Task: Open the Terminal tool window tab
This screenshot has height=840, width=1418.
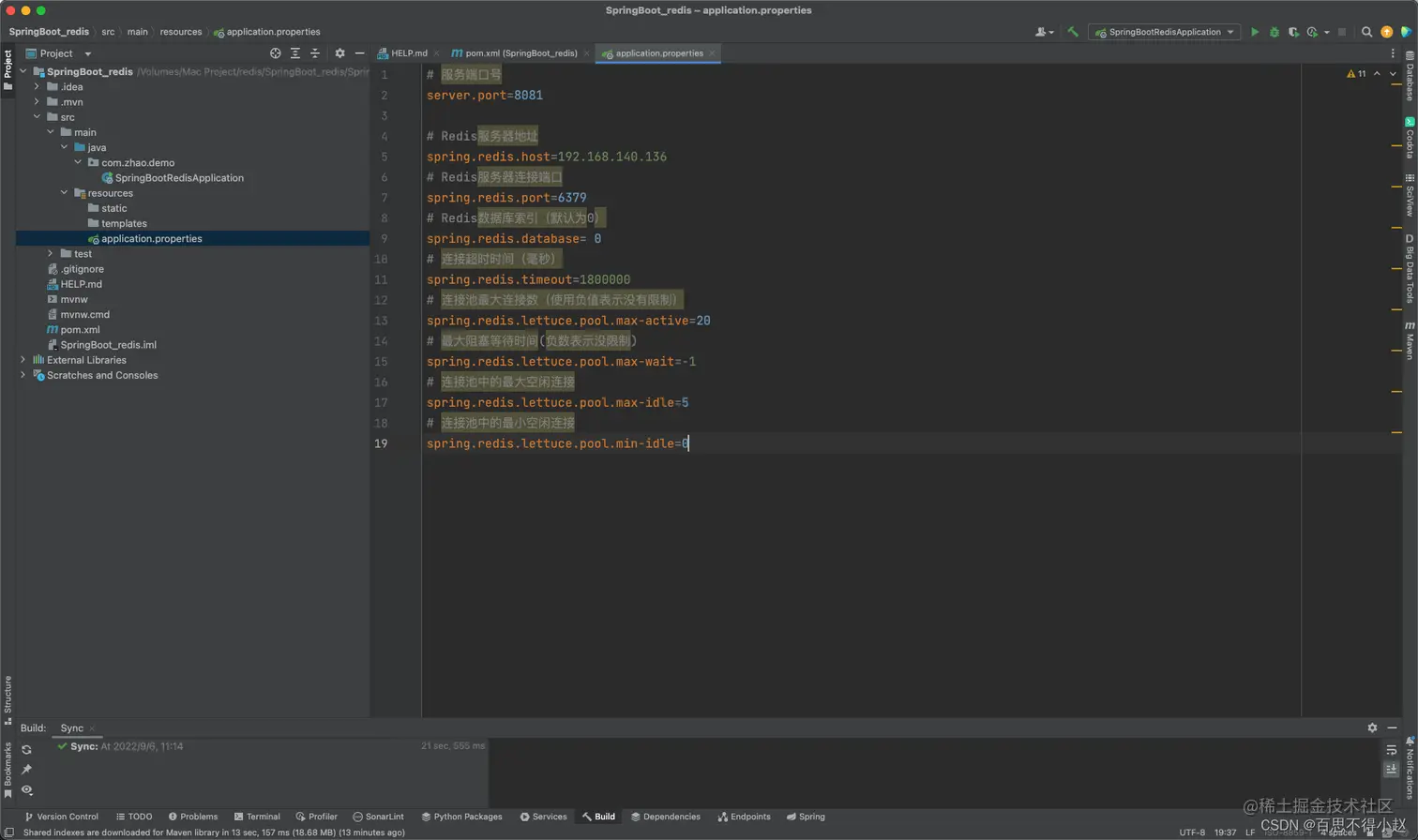Action: 257,817
